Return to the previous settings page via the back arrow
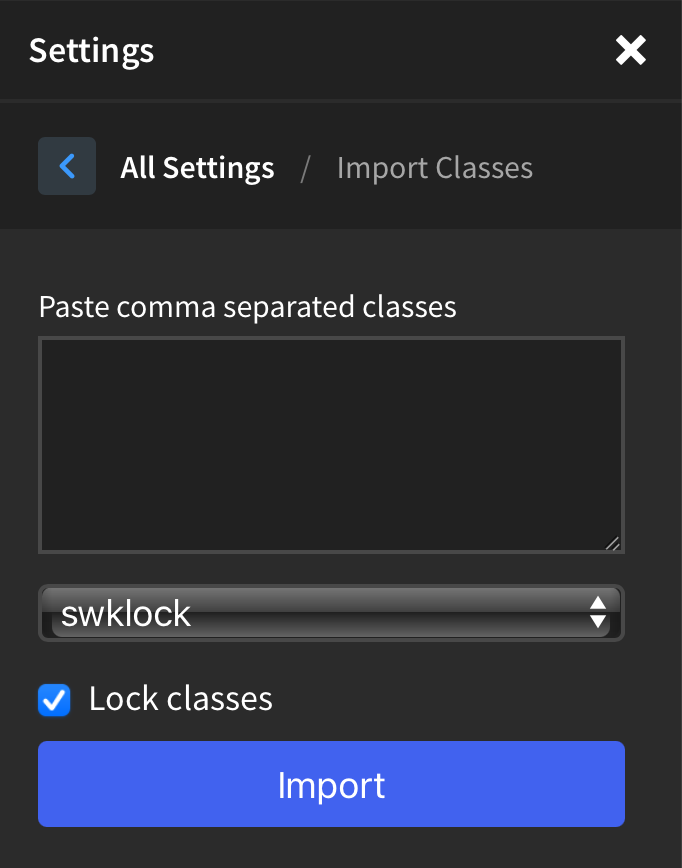The image size is (682, 868). 67,166
